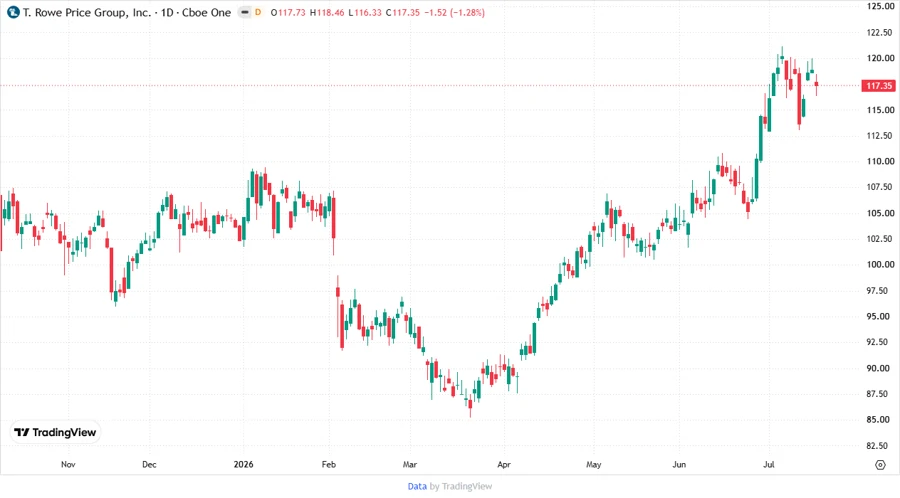The width and height of the screenshot is (900, 498).
Task: Click the high value H118.46
Action: [x=327, y=12]
